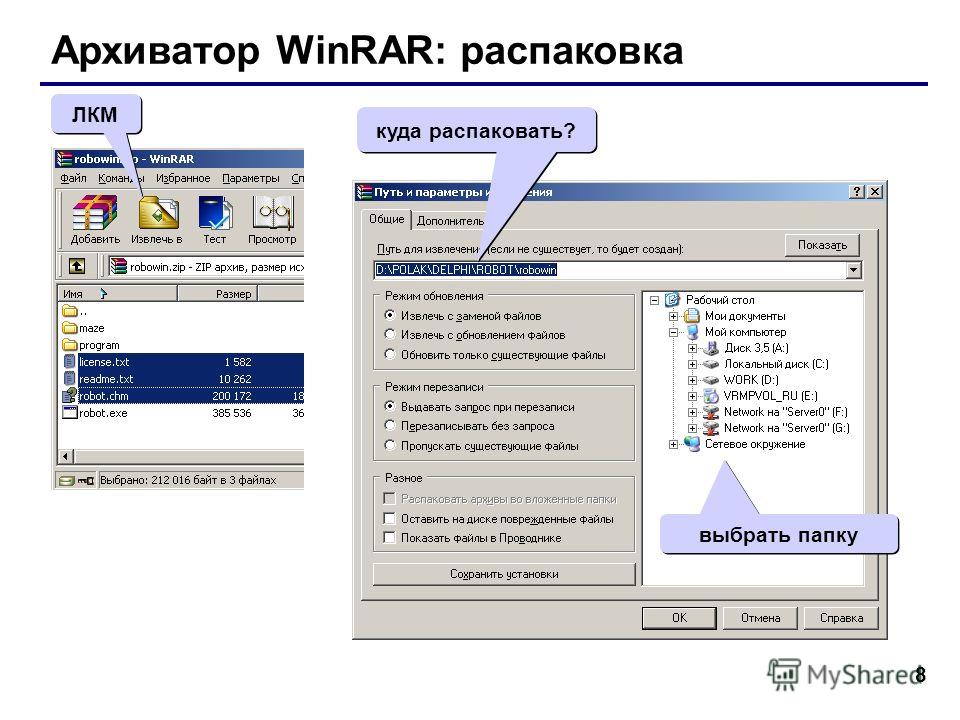
Task: Click the Тест toolbar icon
Action: click(x=215, y=213)
